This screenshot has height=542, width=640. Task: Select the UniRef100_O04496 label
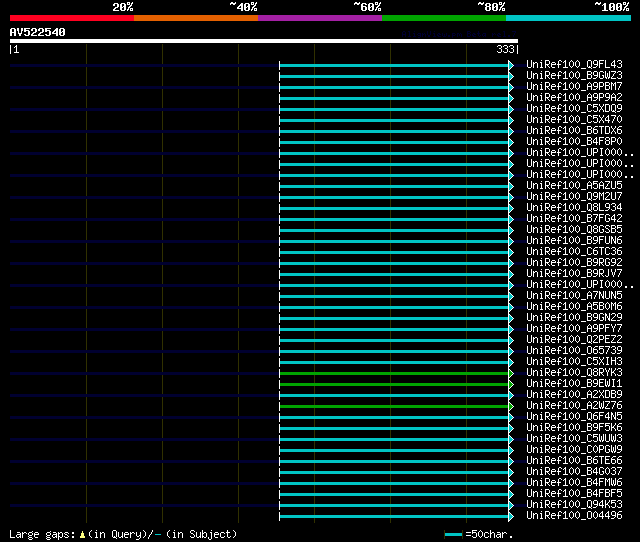click(x=574, y=516)
